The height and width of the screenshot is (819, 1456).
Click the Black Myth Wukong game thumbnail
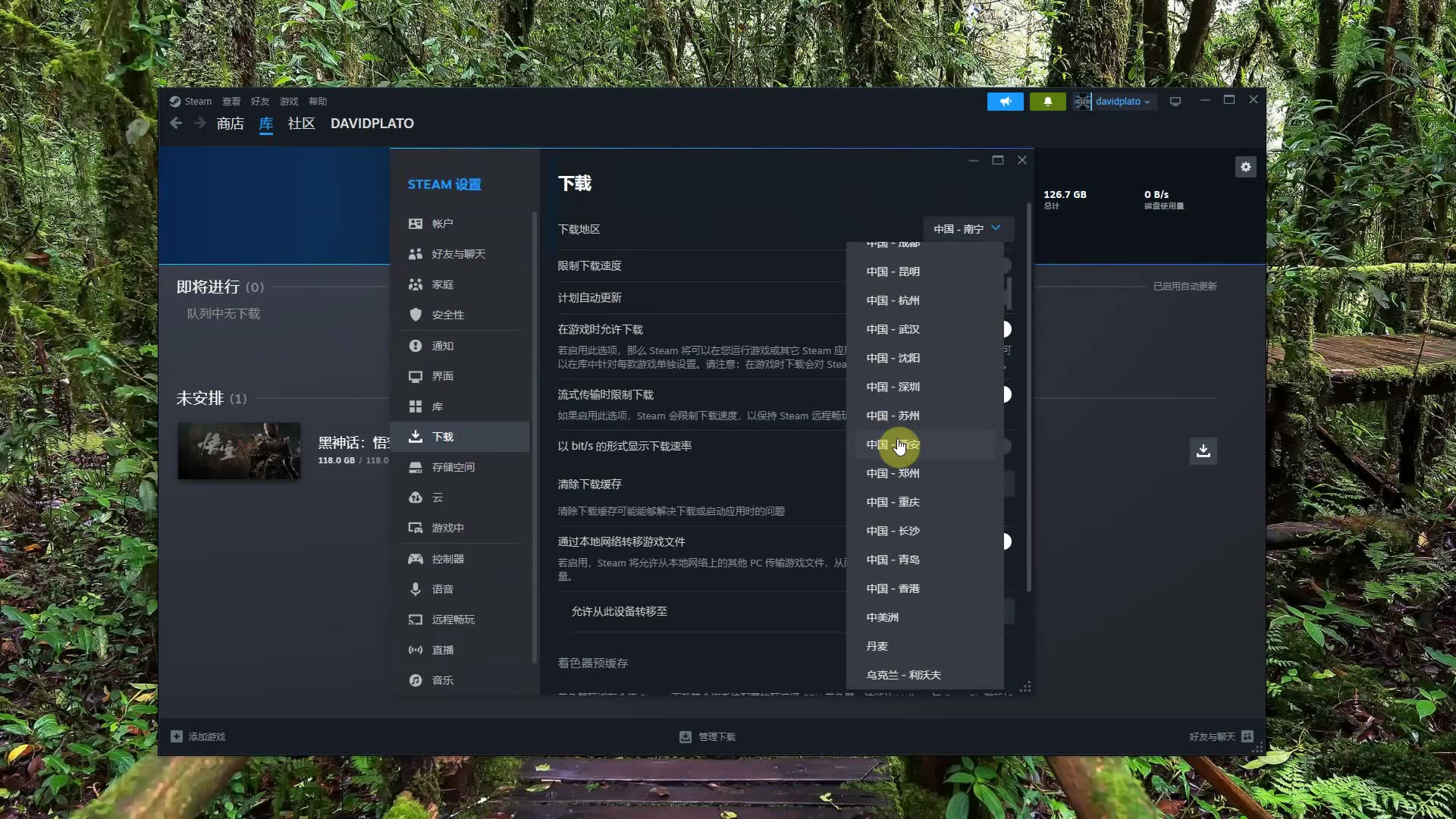coord(239,450)
